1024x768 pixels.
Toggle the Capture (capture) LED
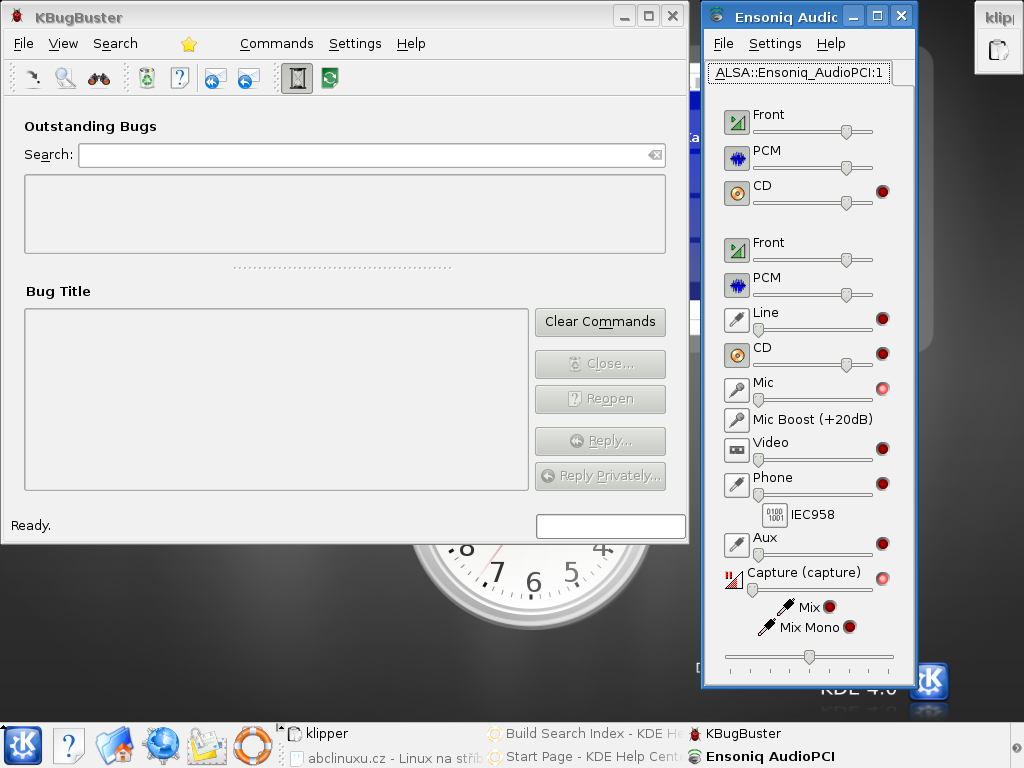[882, 579]
